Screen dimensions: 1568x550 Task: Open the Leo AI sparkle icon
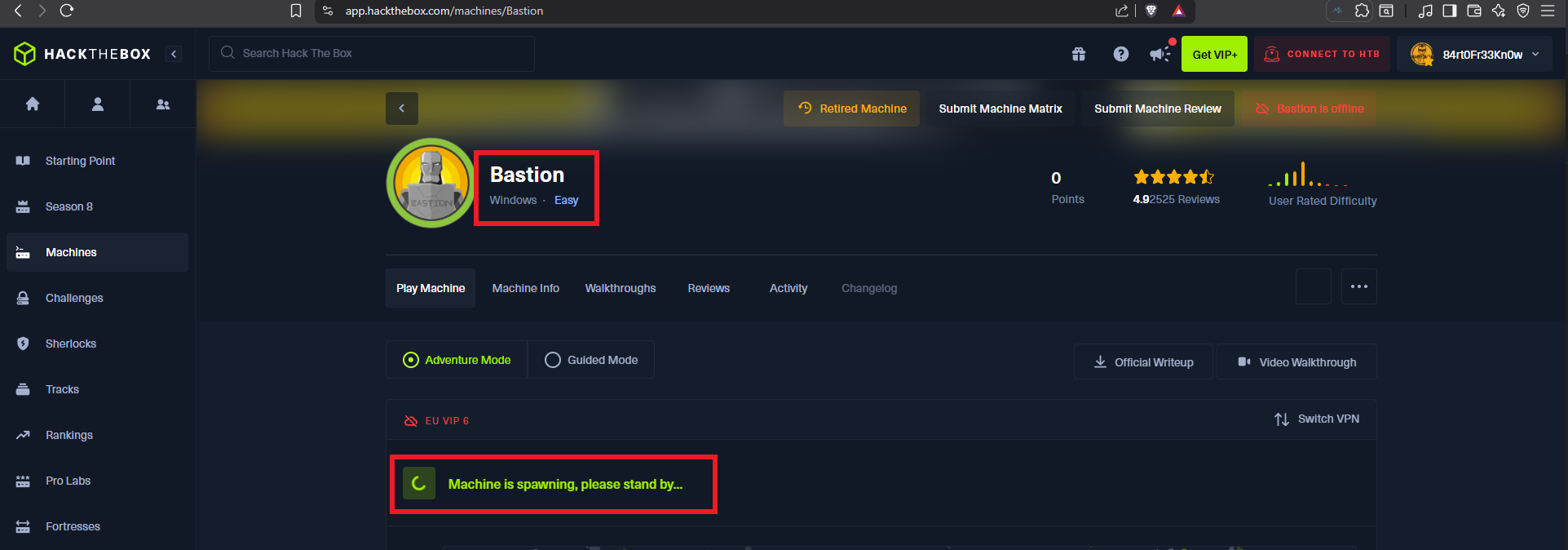point(1499,11)
